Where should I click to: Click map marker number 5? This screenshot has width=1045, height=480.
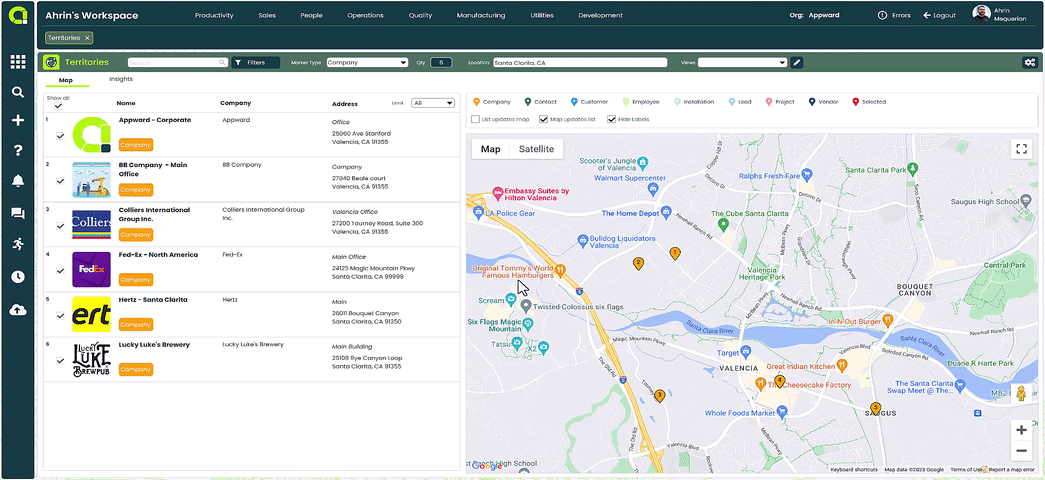[876, 407]
